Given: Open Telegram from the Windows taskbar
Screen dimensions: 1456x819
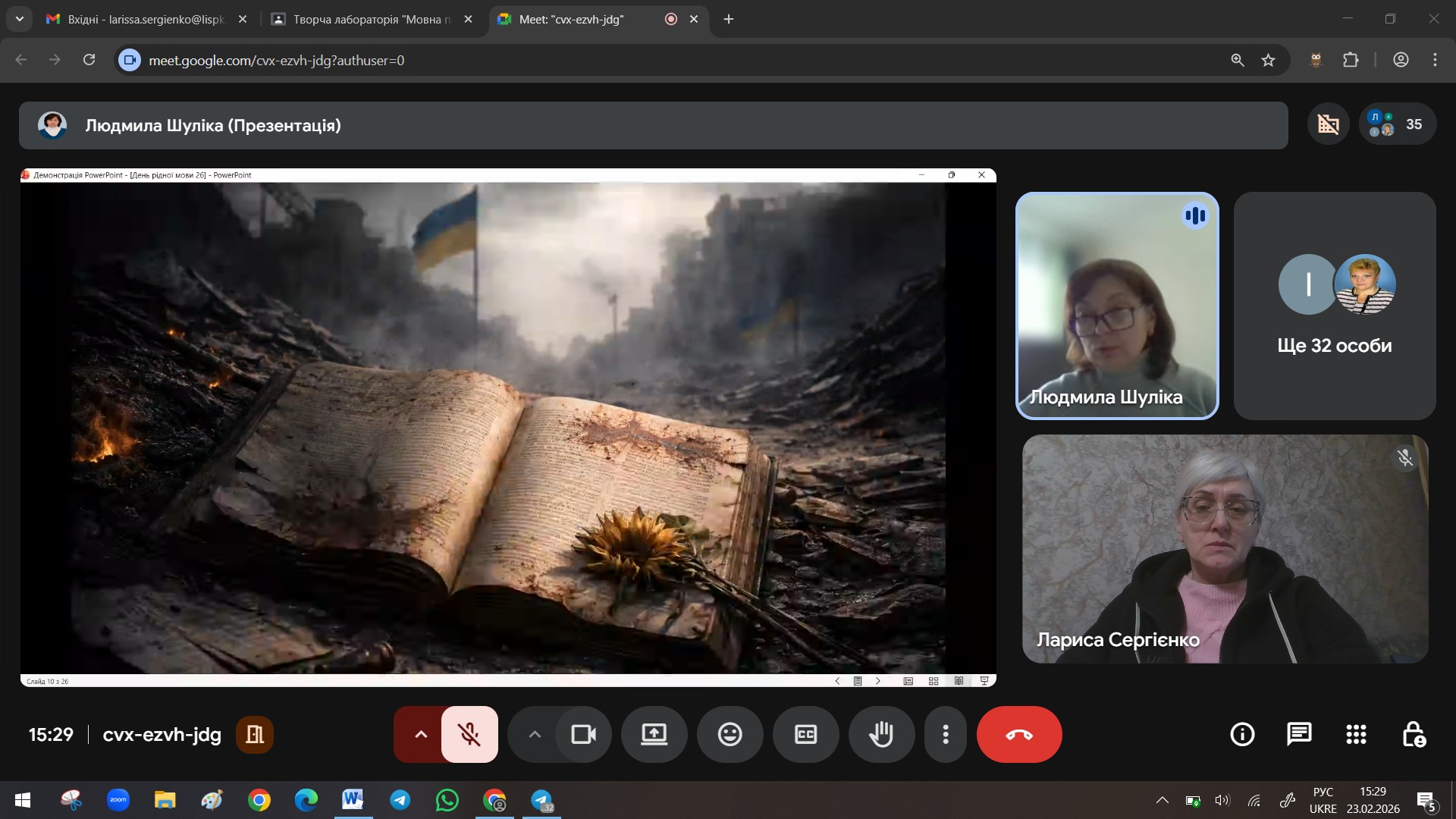Looking at the screenshot, I should [x=400, y=800].
